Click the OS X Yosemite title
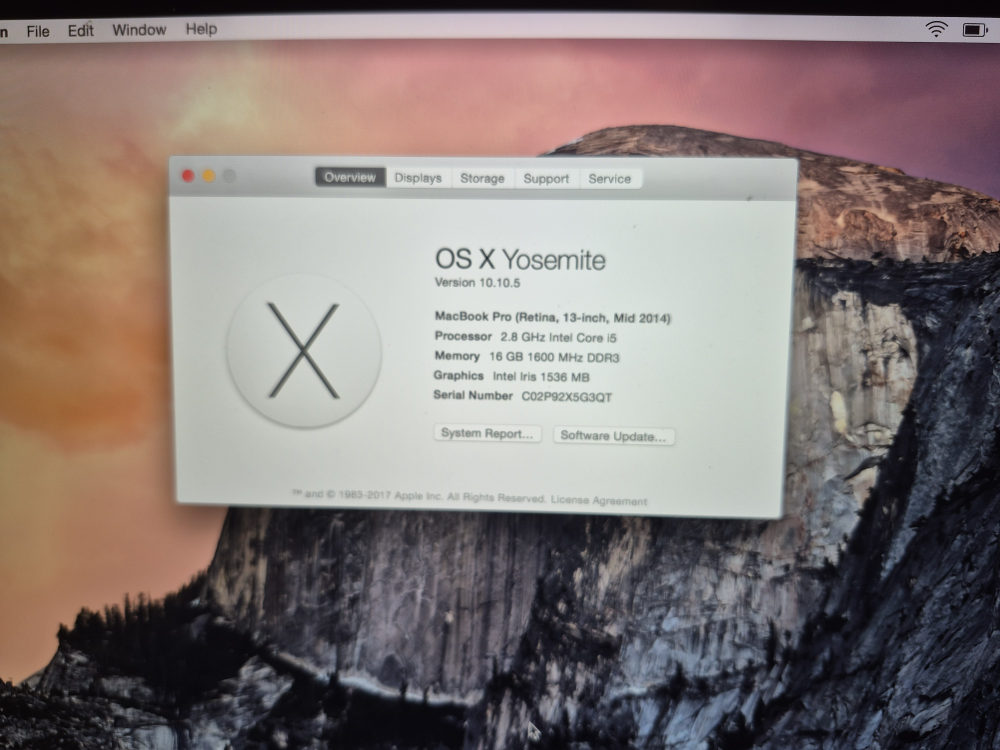 point(520,260)
